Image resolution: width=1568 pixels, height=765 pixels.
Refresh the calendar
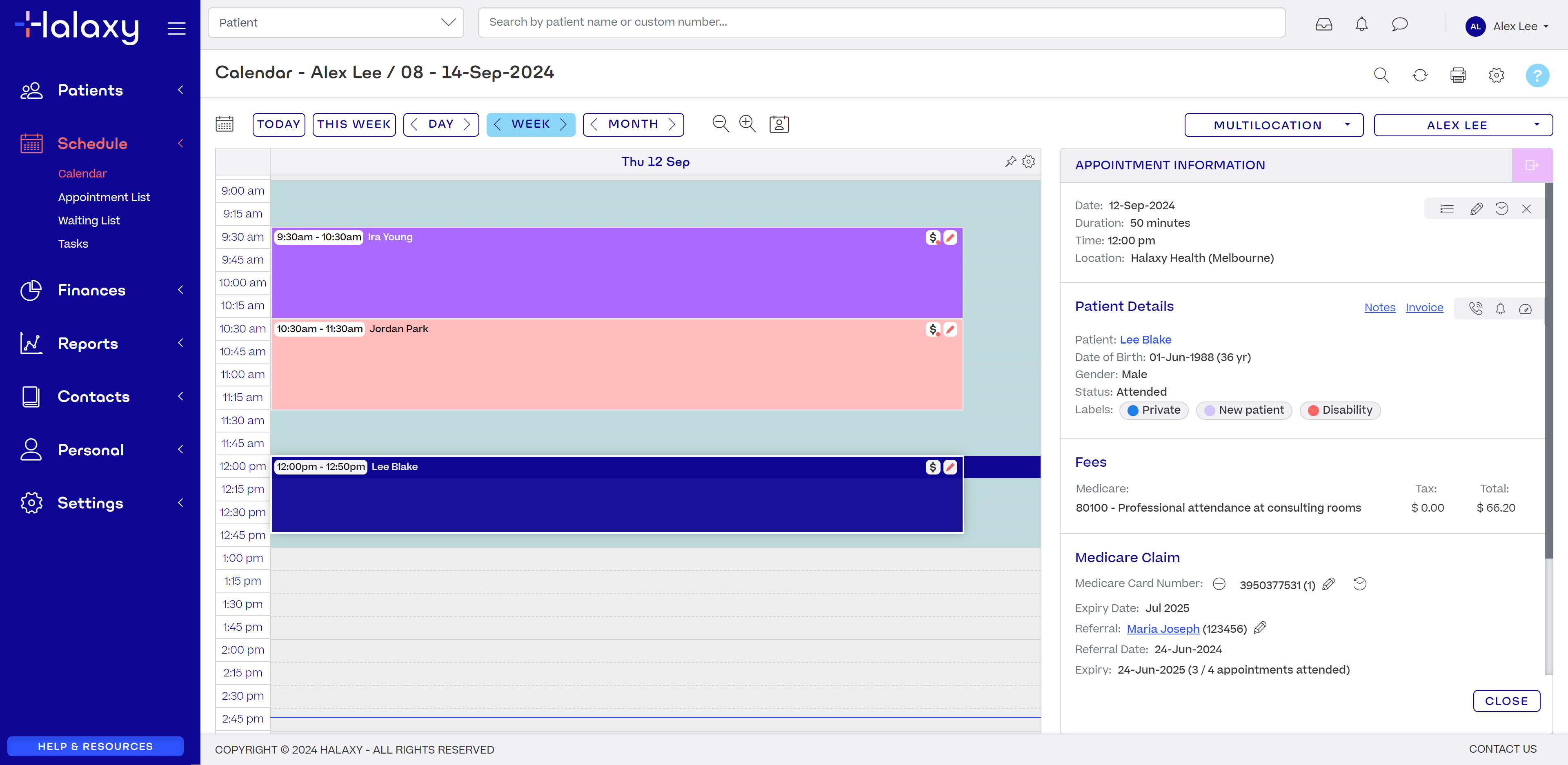click(1420, 75)
